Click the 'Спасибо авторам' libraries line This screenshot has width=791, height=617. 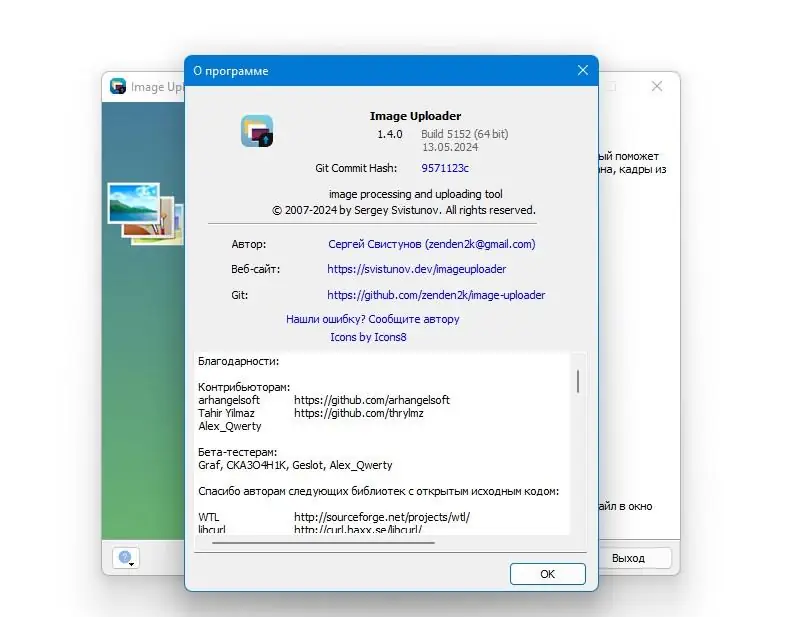coord(378,491)
